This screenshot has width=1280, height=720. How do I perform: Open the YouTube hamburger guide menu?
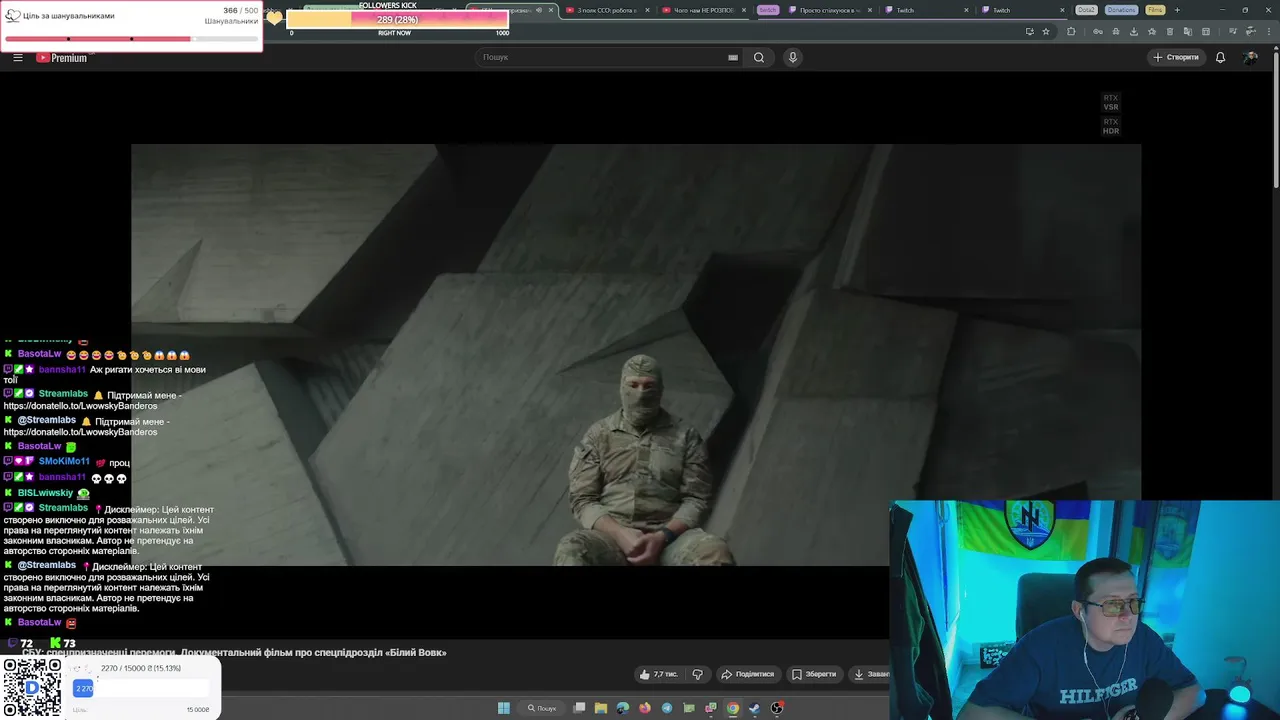point(18,57)
